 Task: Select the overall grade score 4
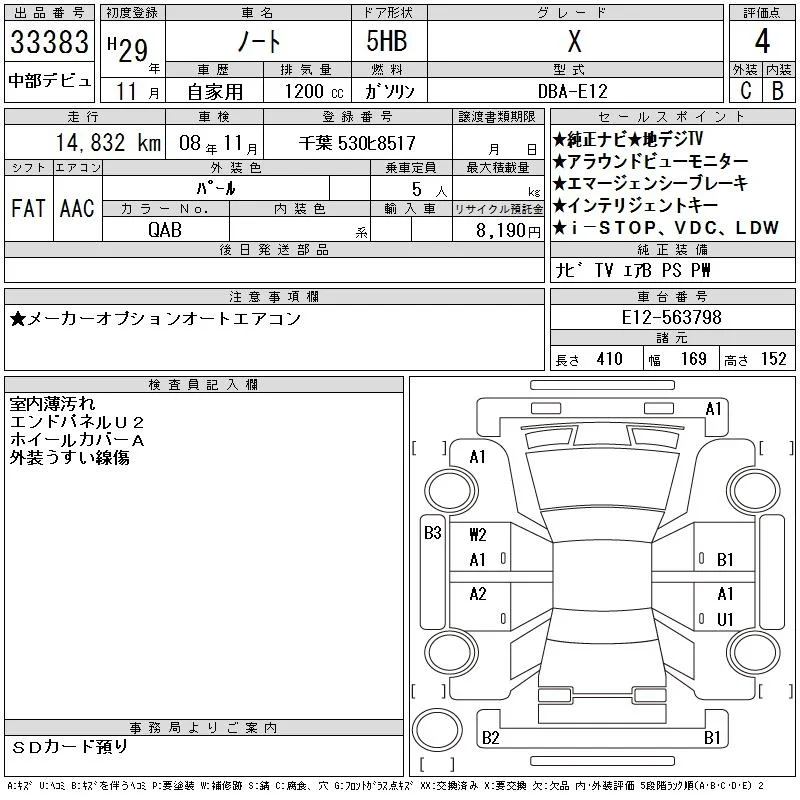[762, 41]
